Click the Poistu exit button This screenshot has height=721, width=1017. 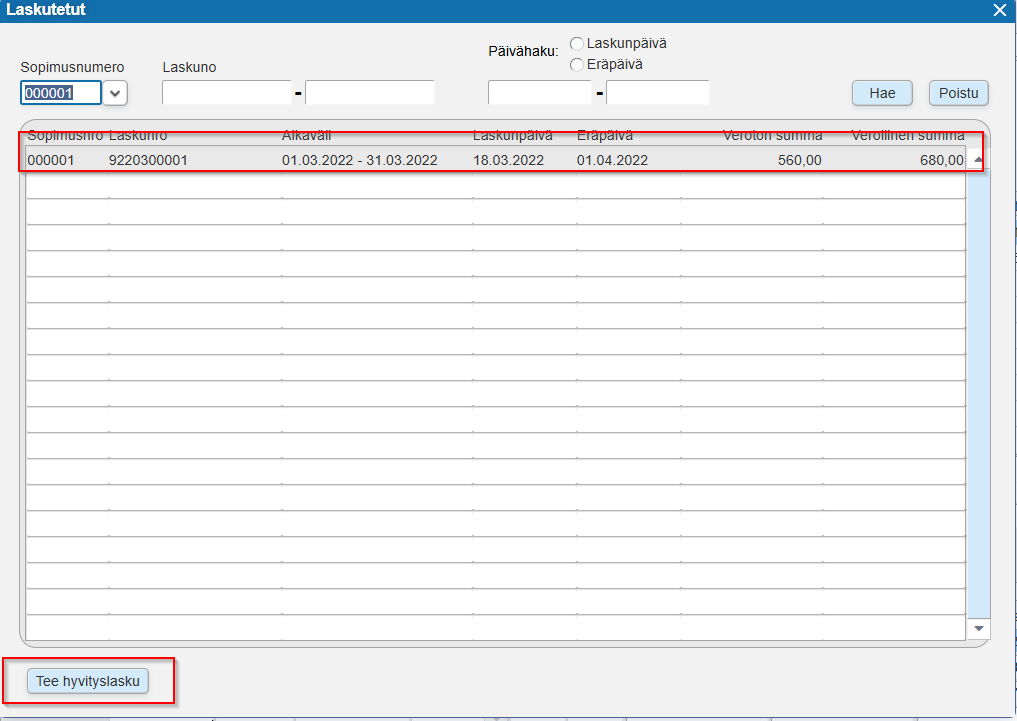point(959,93)
